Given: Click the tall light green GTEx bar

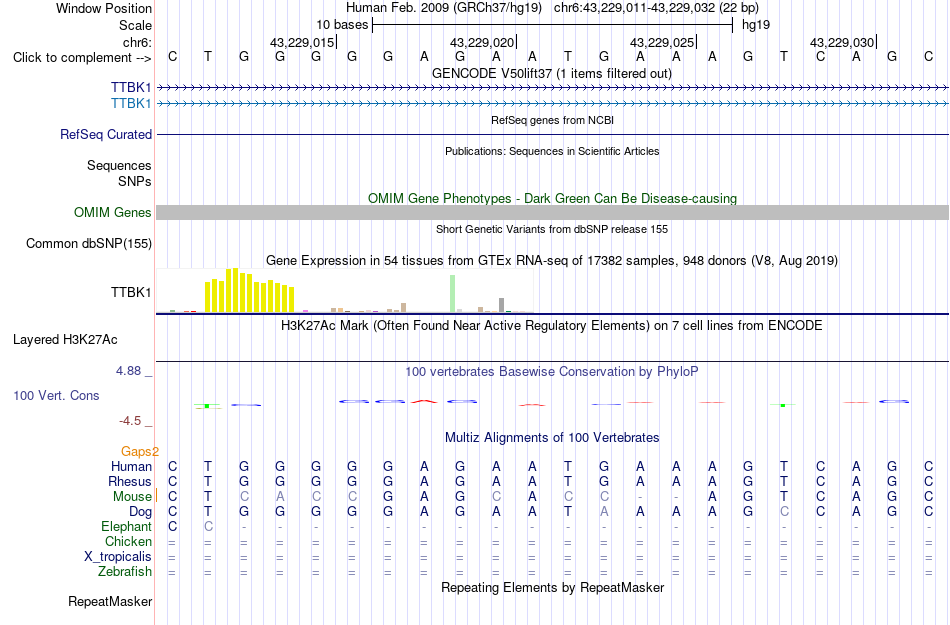Looking at the screenshot, I should coord(452,294).
